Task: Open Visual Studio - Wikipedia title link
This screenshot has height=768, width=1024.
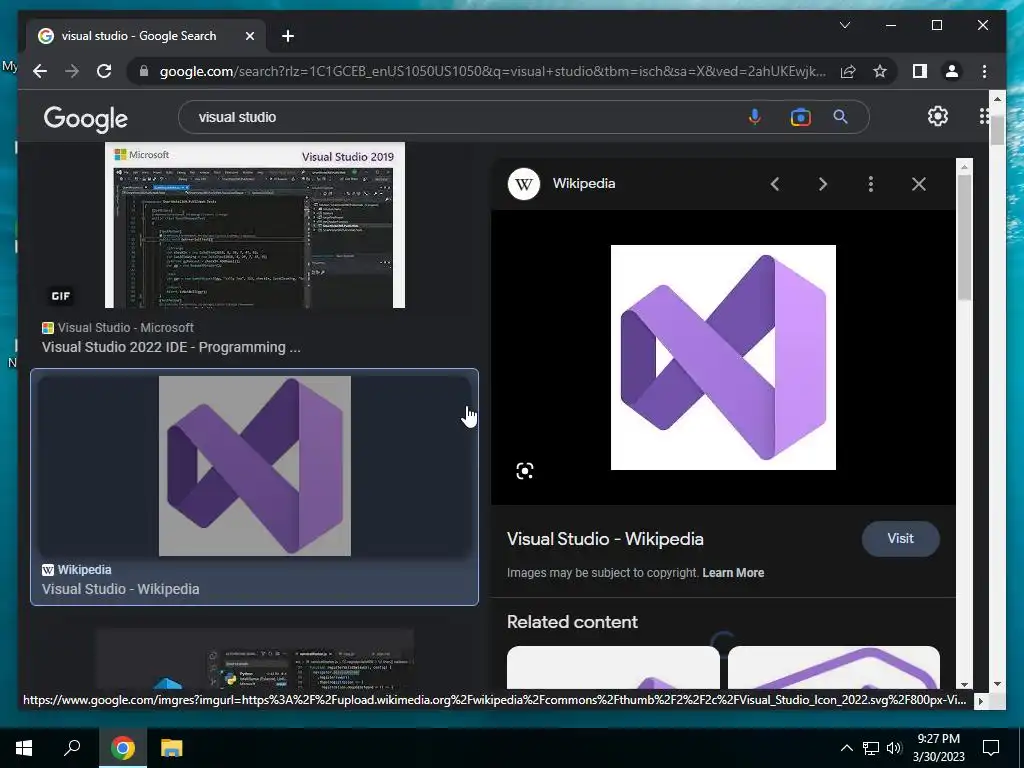Action: click(x=605, y=539)
